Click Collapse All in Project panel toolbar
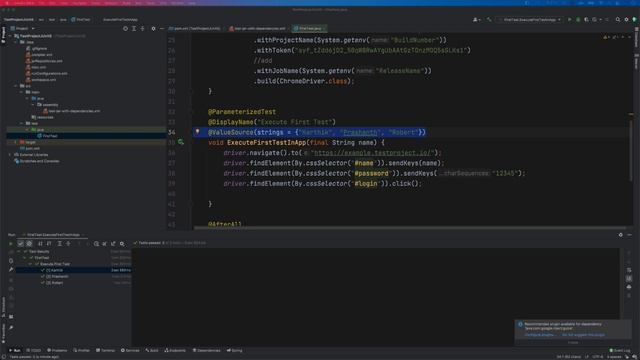 pos(142,29)
